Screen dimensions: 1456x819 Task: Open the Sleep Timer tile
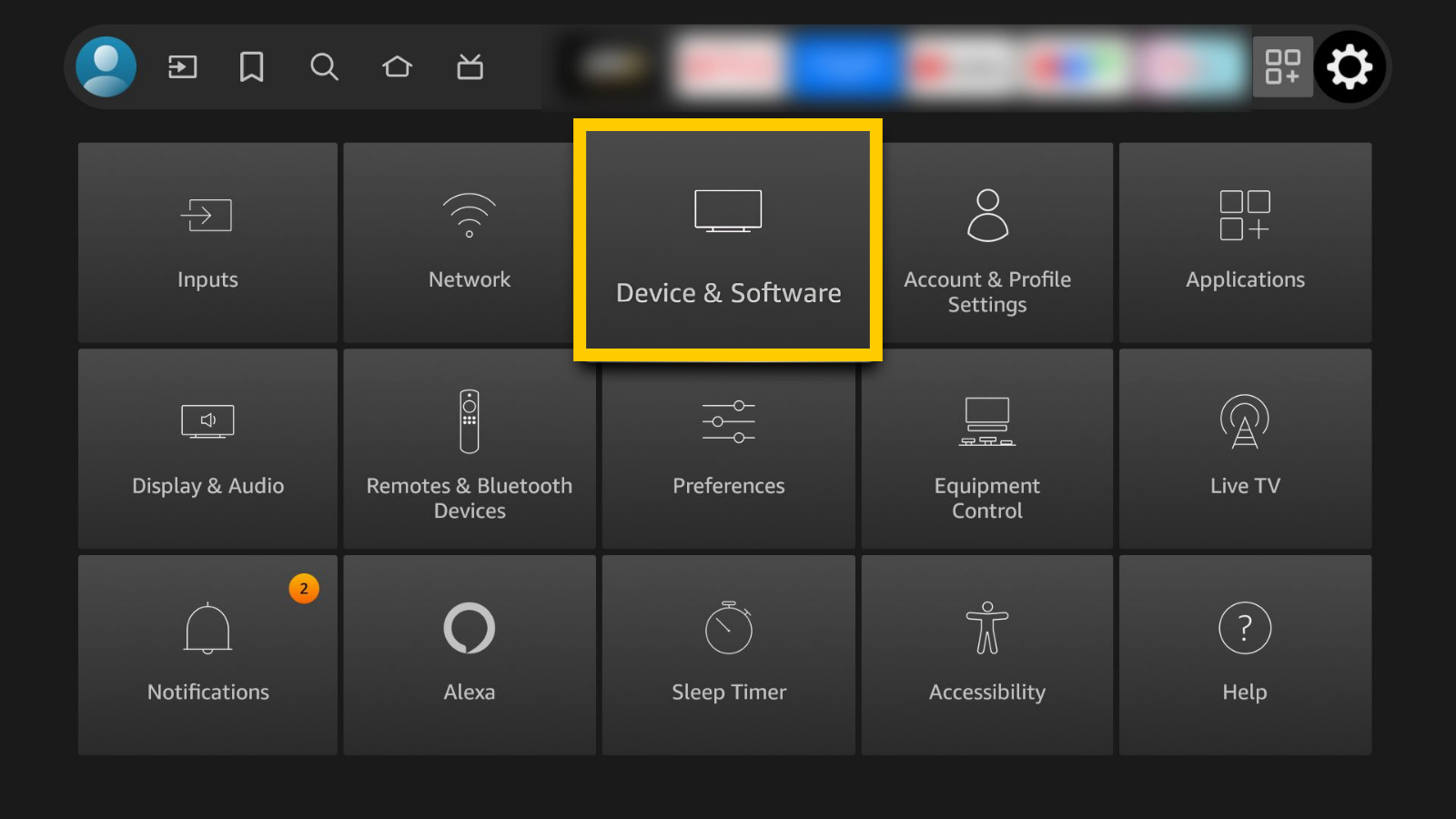point(728,655)
